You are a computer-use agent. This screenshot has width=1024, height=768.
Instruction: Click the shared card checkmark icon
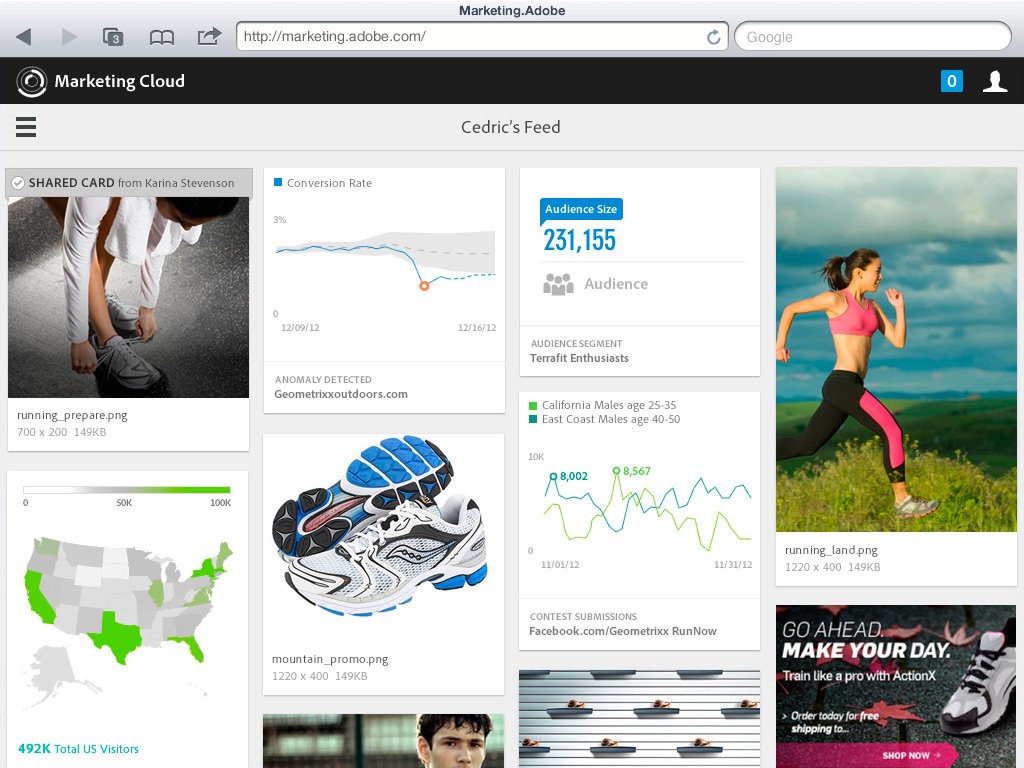[18, 183]
